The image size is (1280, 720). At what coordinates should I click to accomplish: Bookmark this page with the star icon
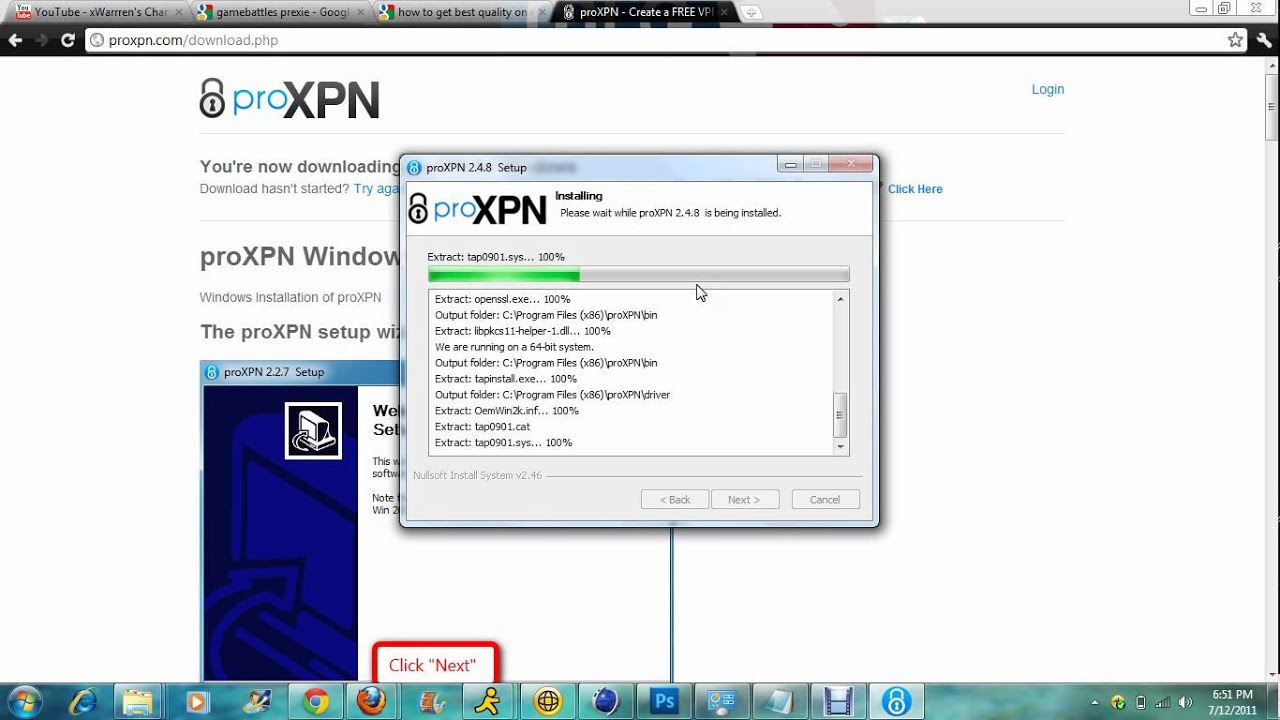(x=1235, y=40)
